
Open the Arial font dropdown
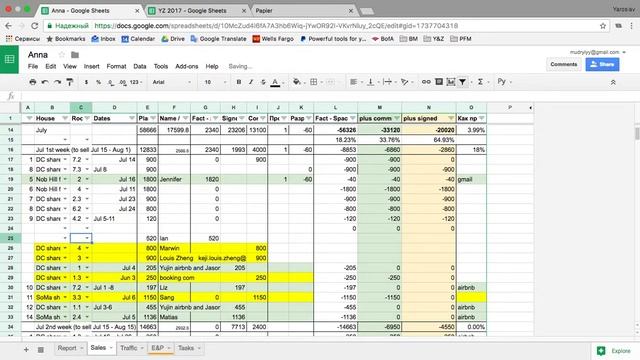171,82
